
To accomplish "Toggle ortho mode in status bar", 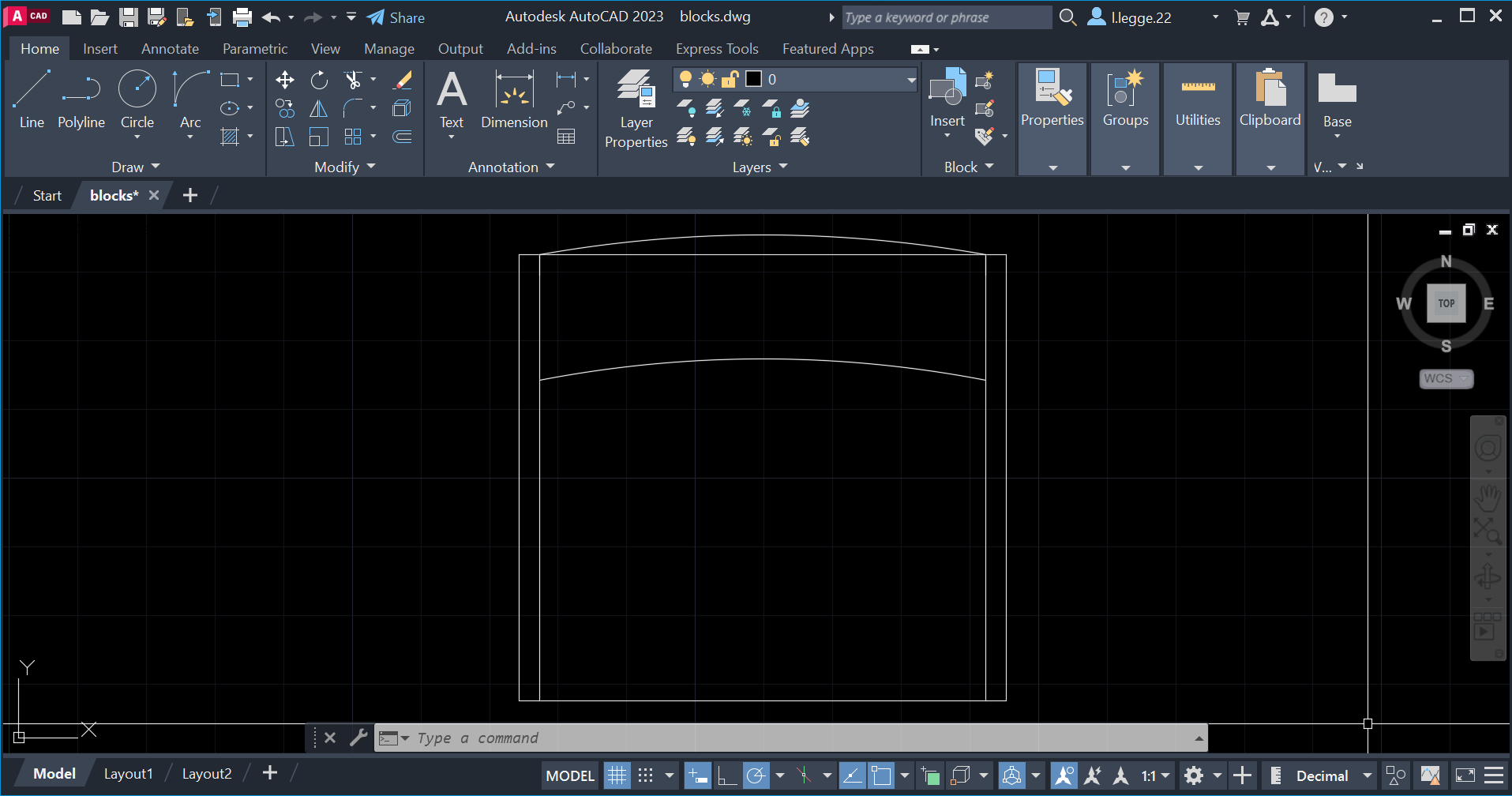I will click(x=726, y=775).
